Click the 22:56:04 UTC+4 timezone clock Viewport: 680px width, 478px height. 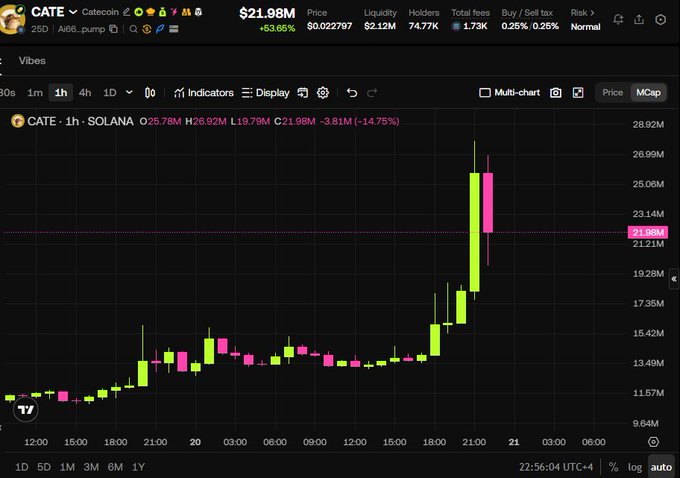[x=556, y=467]
